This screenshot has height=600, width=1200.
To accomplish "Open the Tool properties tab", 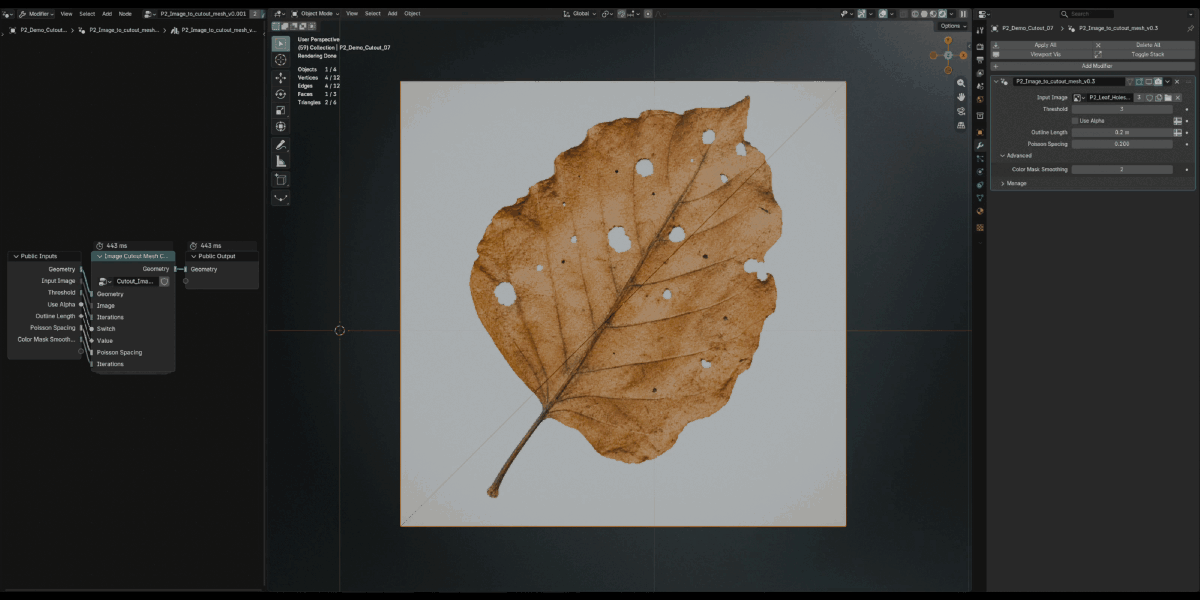I will click(x=979, y=31).
